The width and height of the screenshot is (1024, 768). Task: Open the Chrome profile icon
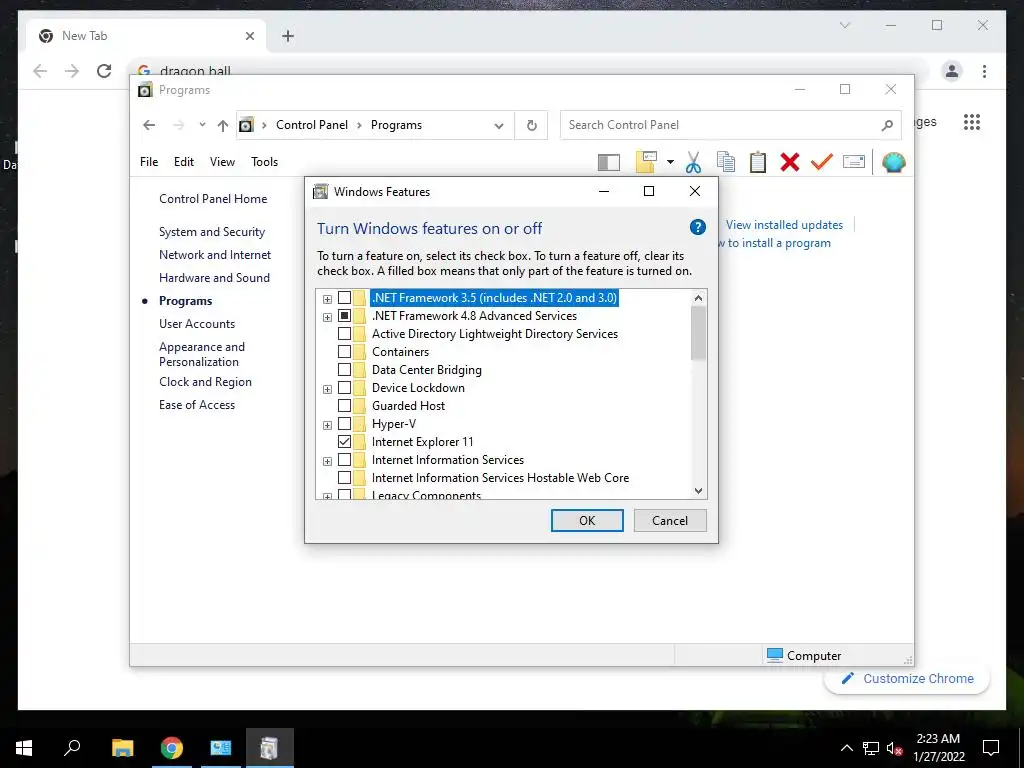952,71
